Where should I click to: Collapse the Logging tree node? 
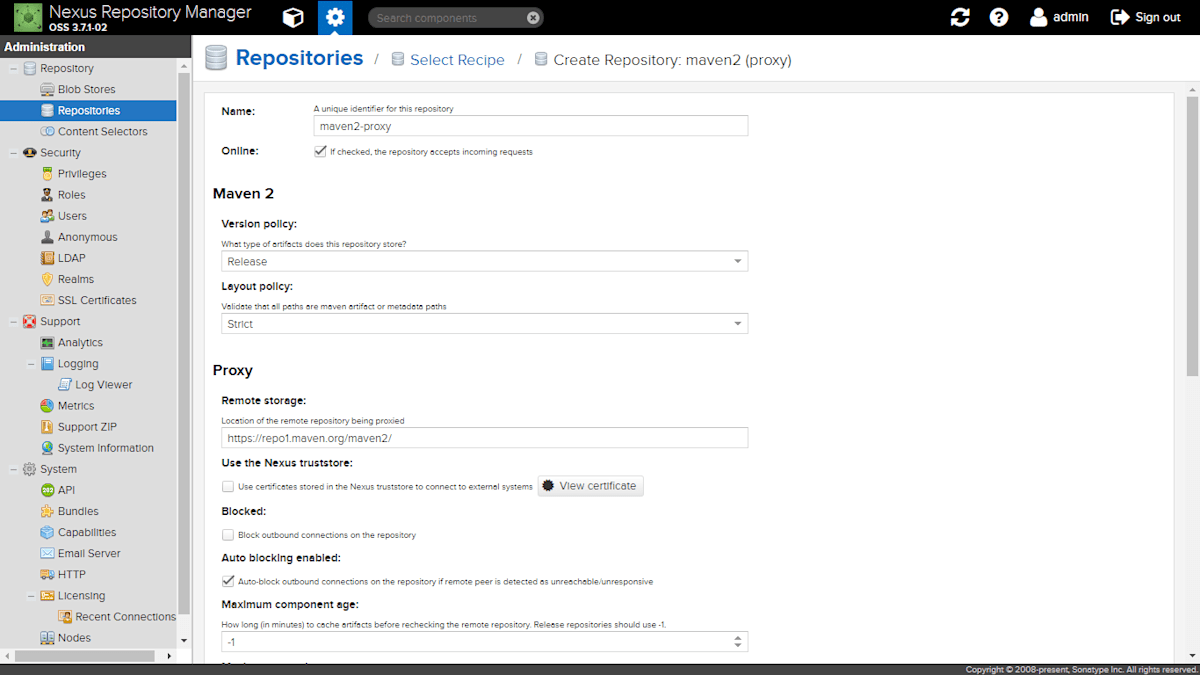coord(31,364)
